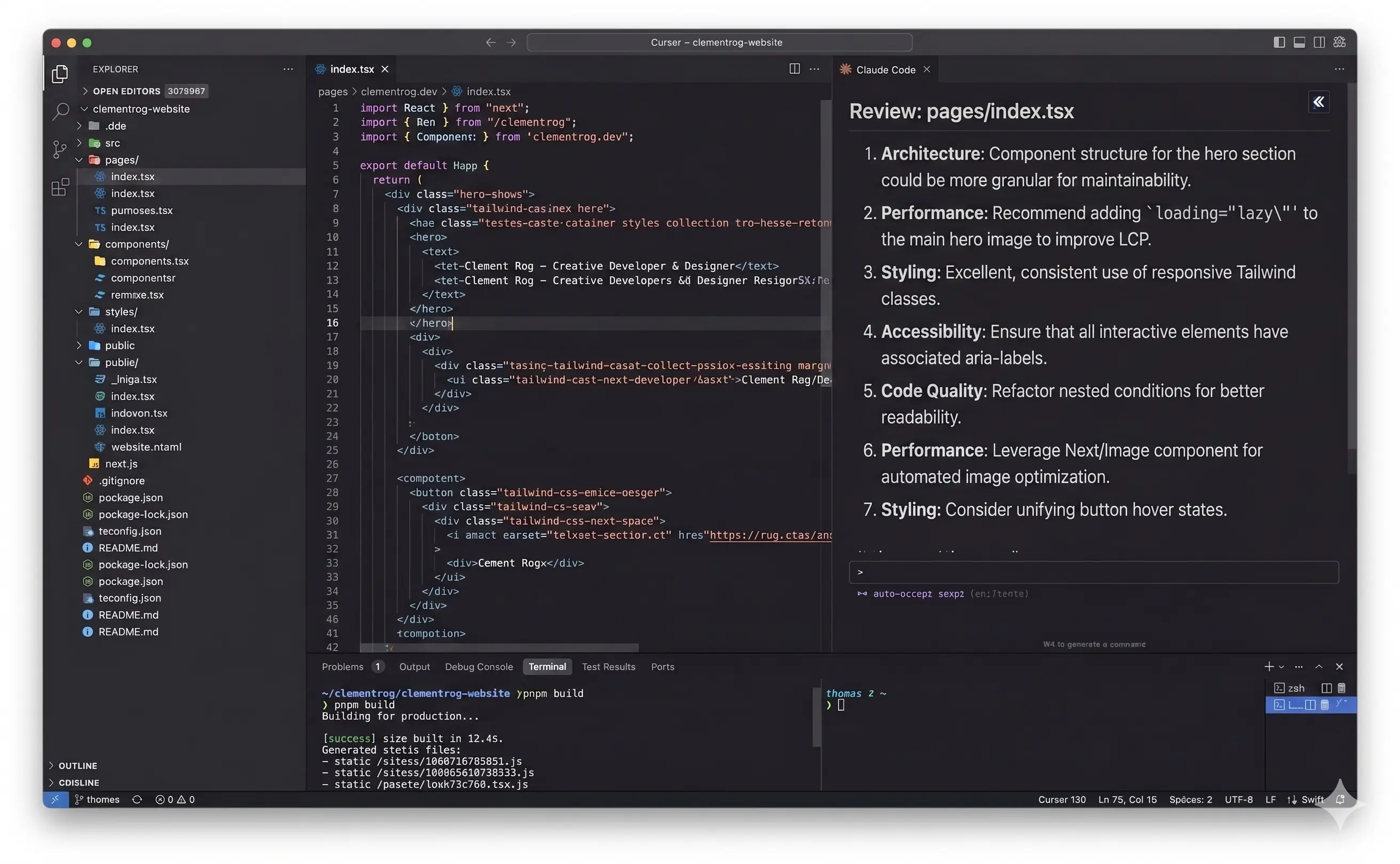
Task: Close the Claude Code tab
Action: tap(926, 69)
